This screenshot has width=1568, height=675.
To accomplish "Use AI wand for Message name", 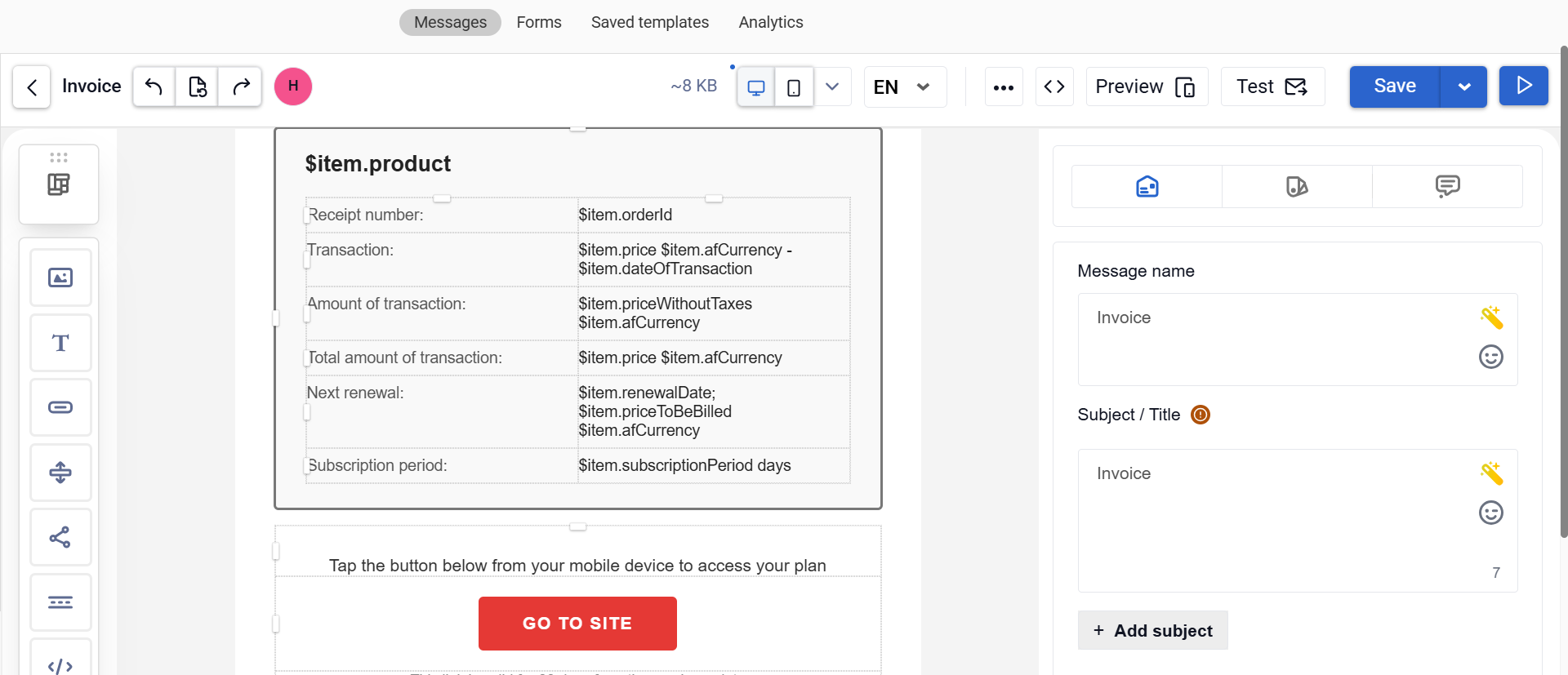I will click(1491, 317).
